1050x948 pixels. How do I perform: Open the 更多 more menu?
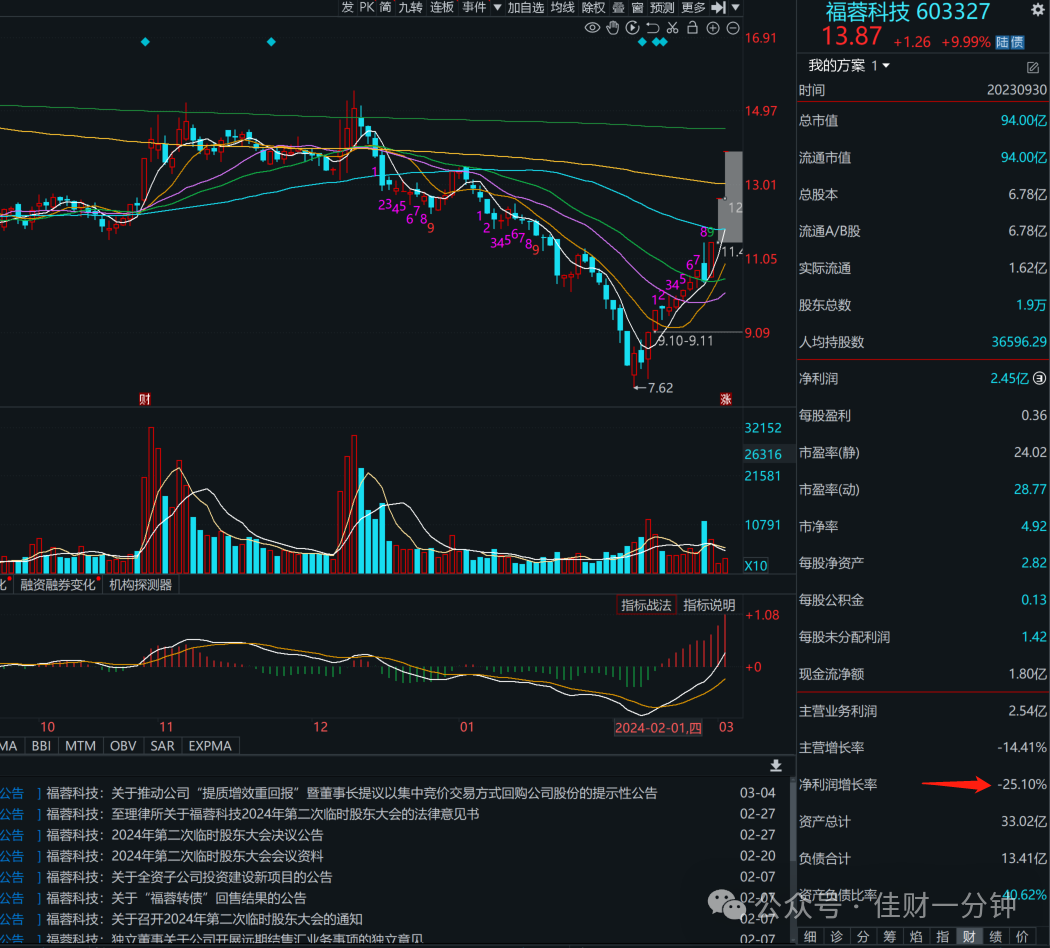click(x=693, y=7)
